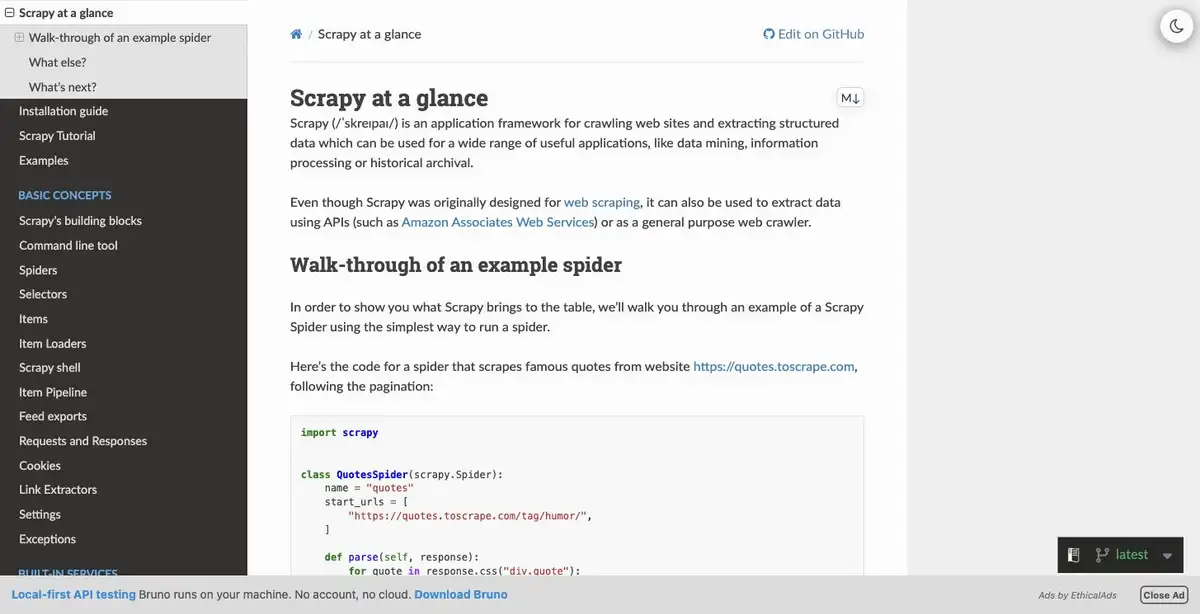The height and width of the screenshot is (614, 1200).
Task: Click the Markdown copy button beside the title
Action: coord(851,98)
